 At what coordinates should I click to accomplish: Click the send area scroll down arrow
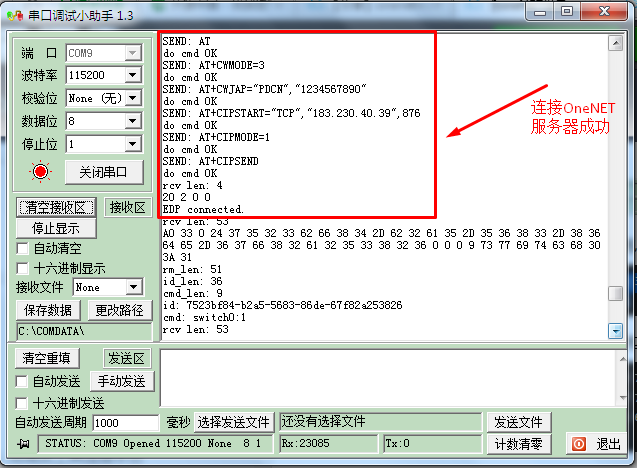(623, 398)
